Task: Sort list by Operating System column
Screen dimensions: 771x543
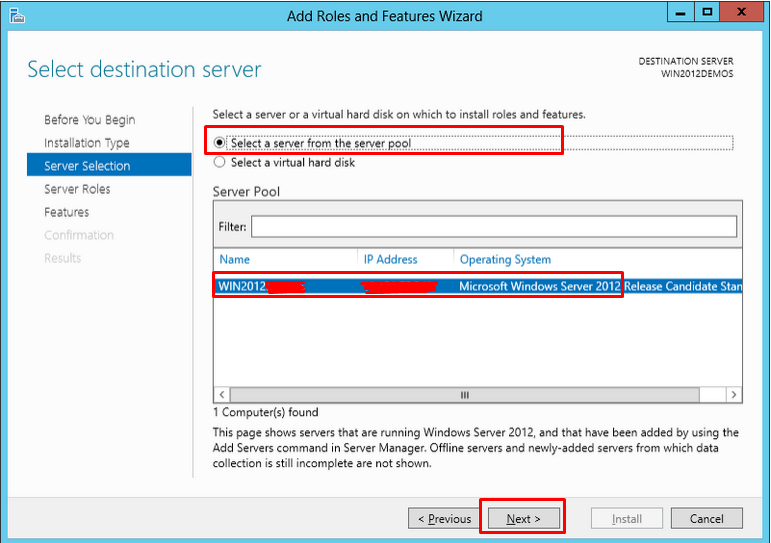Action: 505,260
